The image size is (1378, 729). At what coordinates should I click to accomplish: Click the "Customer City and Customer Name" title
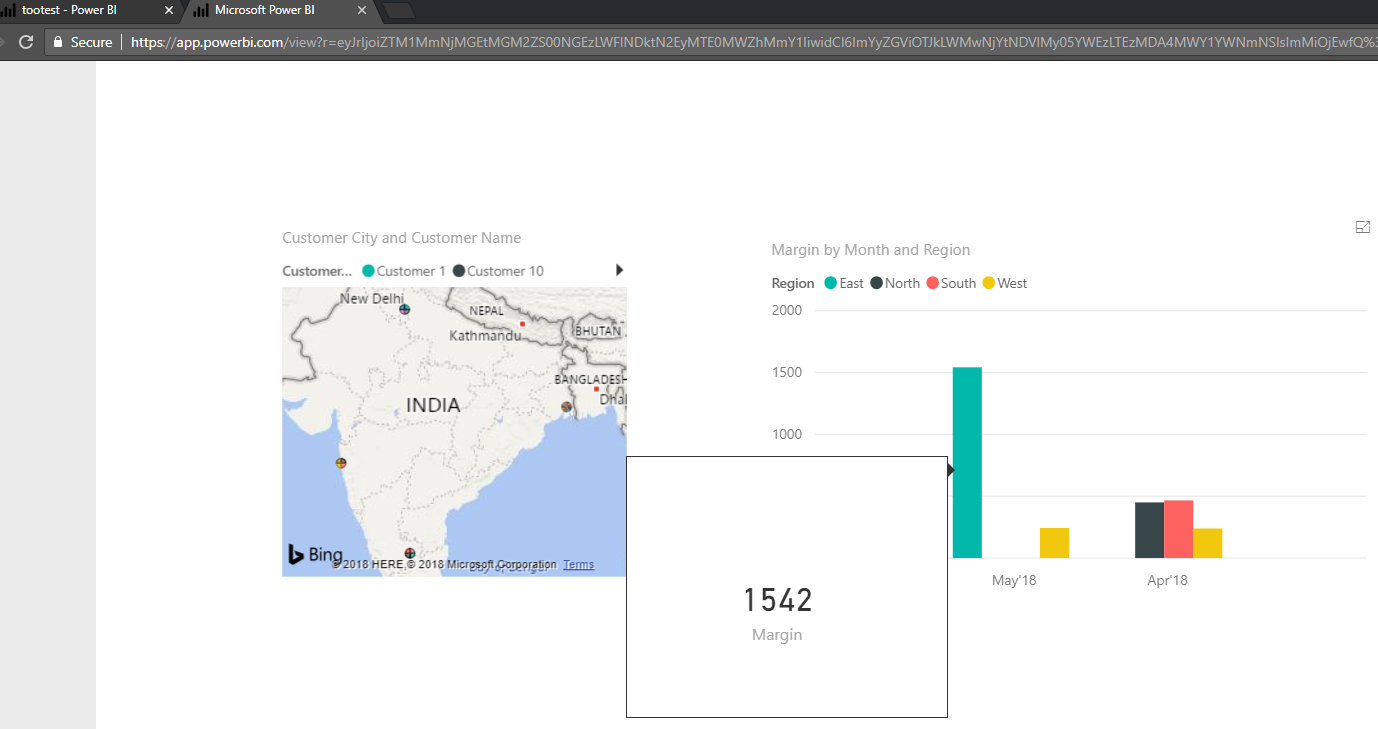point(402,238)
